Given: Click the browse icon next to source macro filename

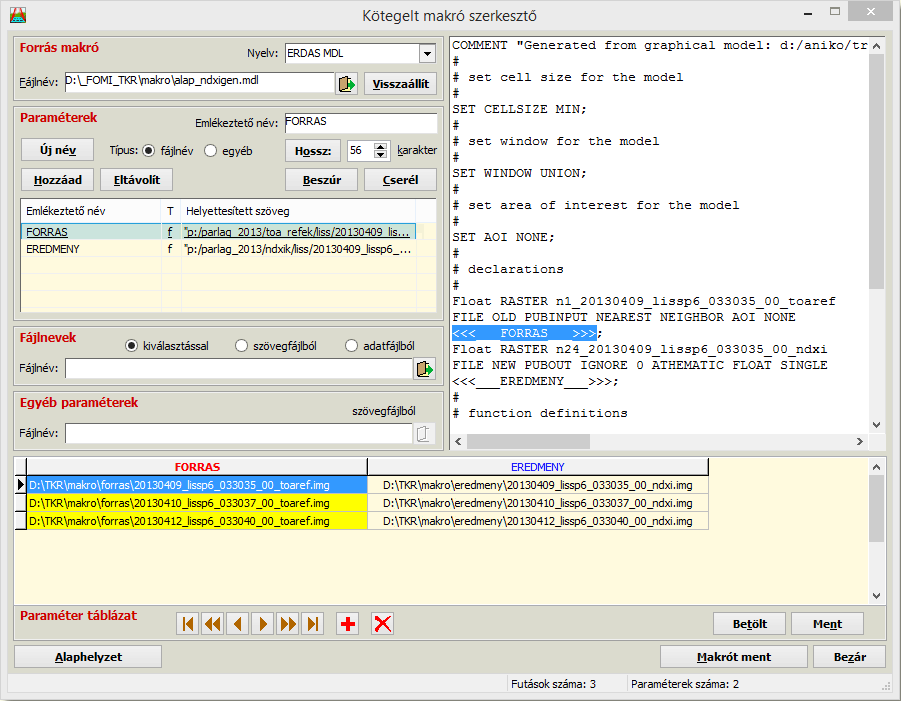Looking at the screenshot, I should pyautogui.click(x=346, y=83).
